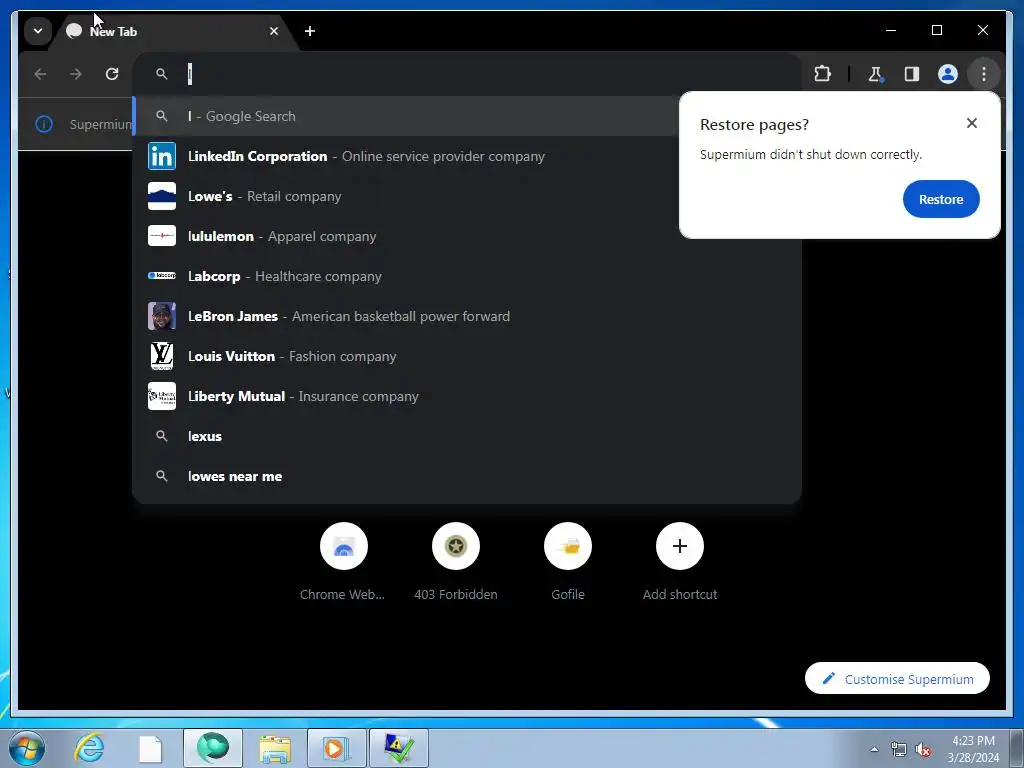The height and width of the screenshot is (768, 1024).
Task: Click the warning checkmark taskbar icon
Action: point(399,748)
